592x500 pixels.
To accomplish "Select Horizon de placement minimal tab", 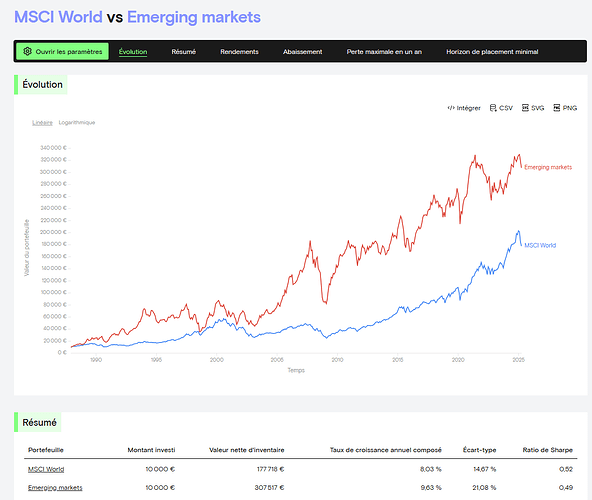I will tap(492, 52).
